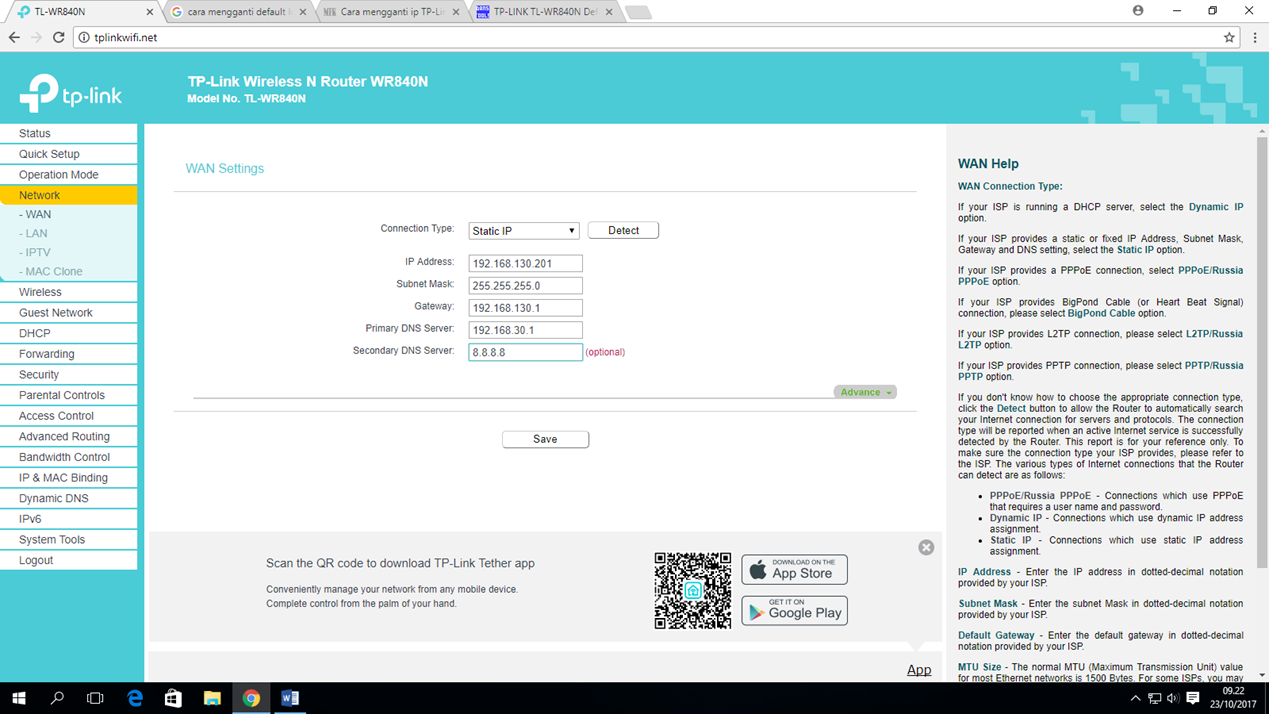Click the Save button
The width and height of the screenshot is (1269, 714).
point(545,439)
